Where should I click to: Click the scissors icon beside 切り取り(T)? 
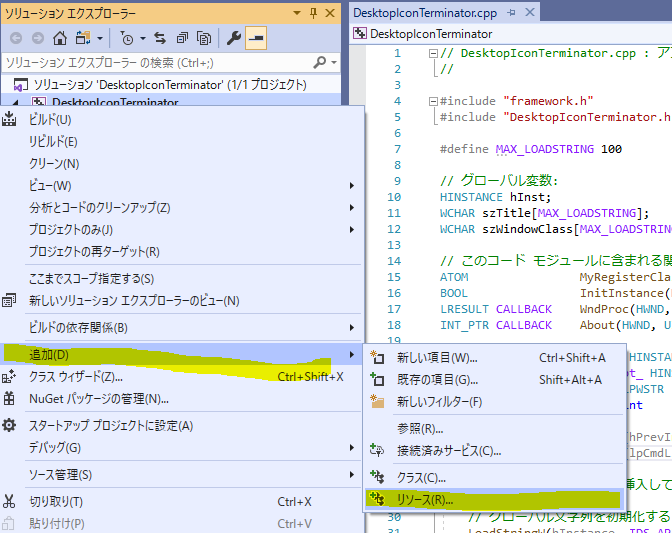pyautogui.click(x=9, y=501)
